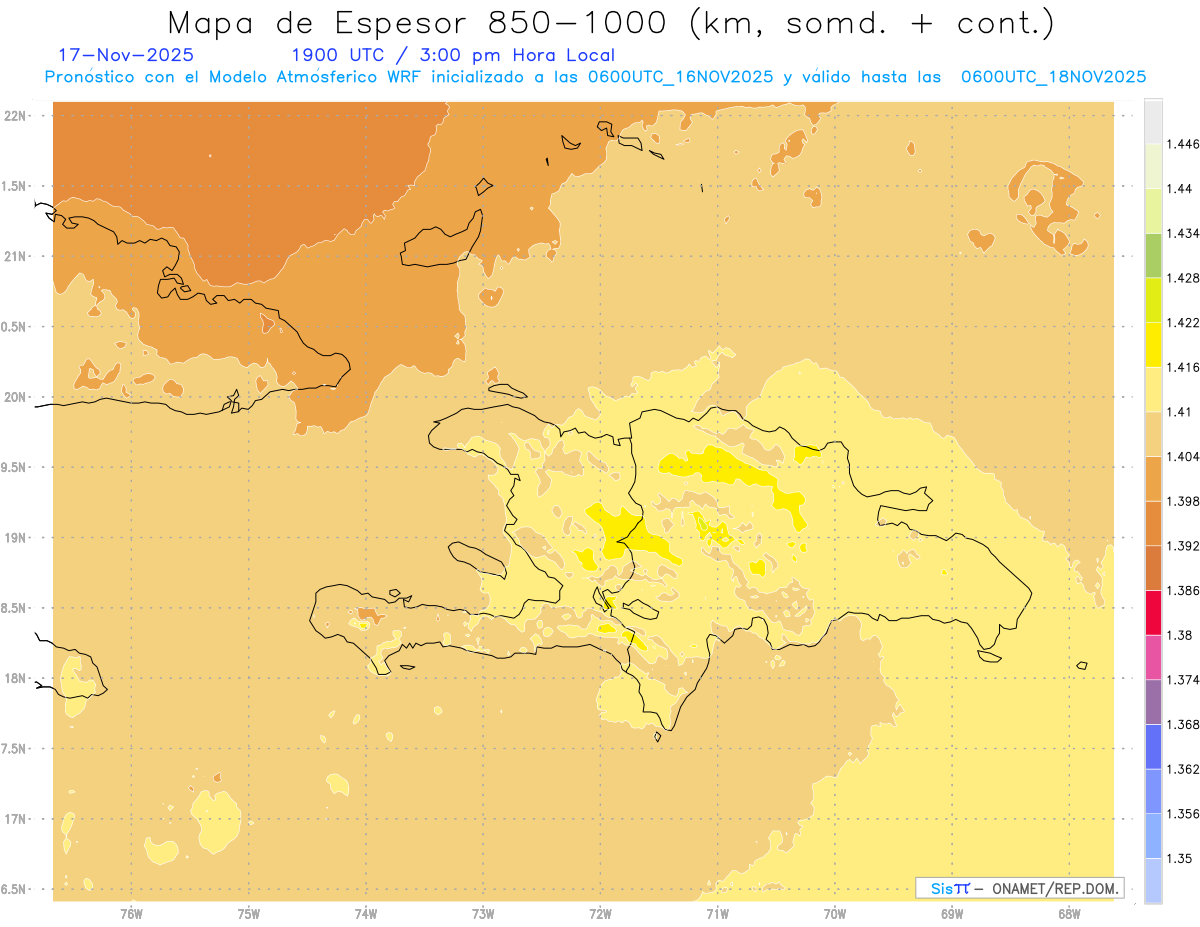The width and height of the screenshot is (1200, 927).
Task: Click the 22N latitude label
Action: (x=15, y=116)
